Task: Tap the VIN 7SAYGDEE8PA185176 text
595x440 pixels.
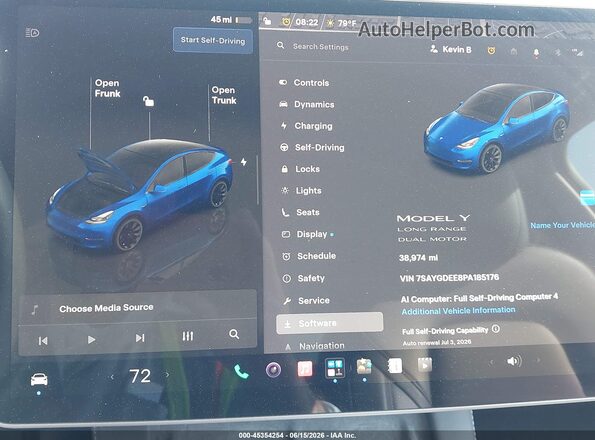Action: pyautogui.click(x=449, y=278)
